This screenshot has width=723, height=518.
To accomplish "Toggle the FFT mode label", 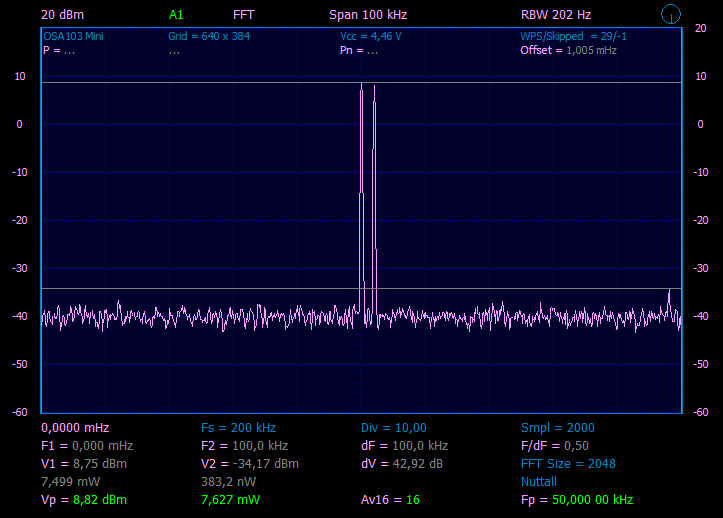I will pos(243,15).
